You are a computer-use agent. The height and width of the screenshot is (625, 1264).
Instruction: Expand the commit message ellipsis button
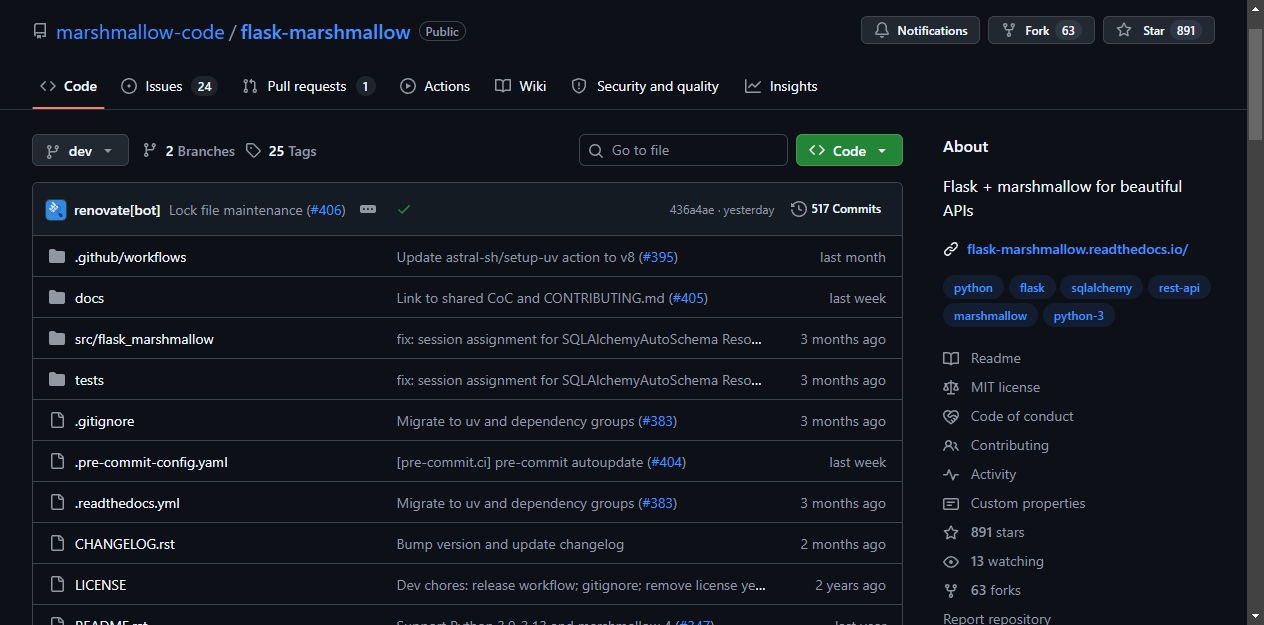[368, 209]
